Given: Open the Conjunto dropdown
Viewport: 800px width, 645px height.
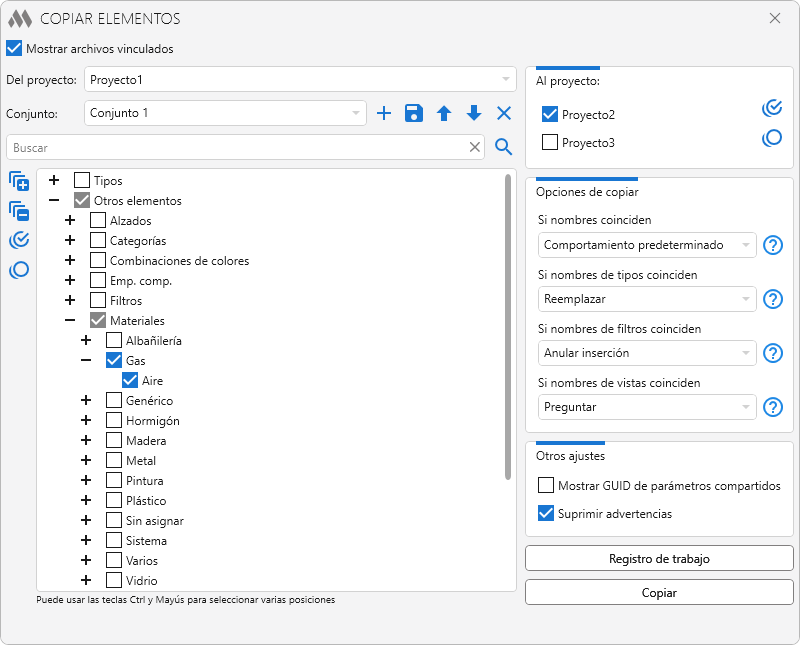Looking at the screenshot, I should [x=225, y=113].
